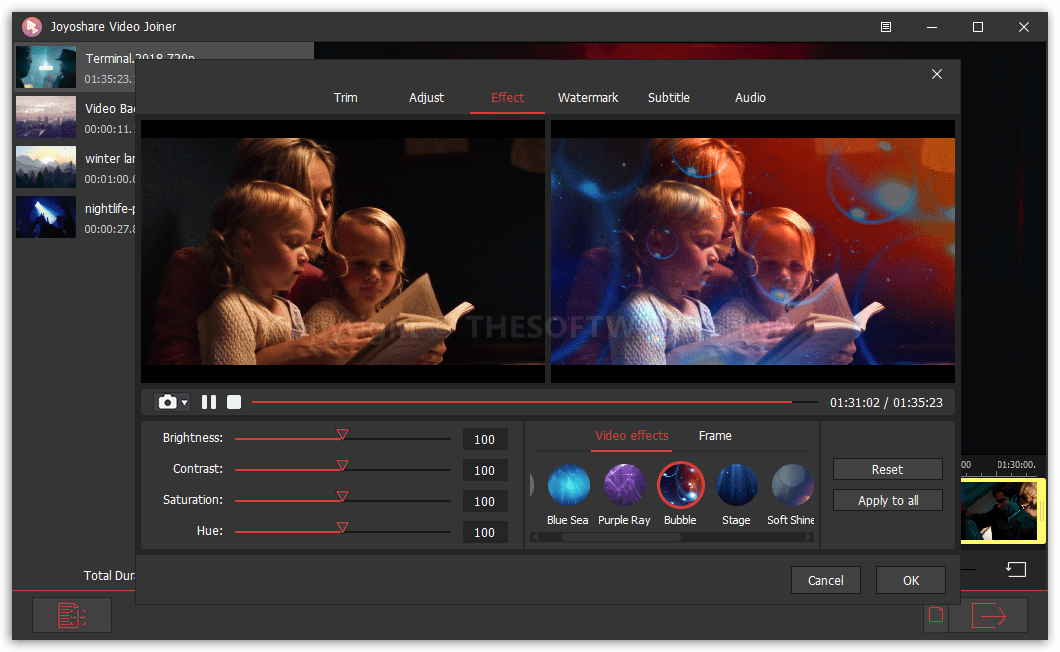Screen dimensions: 1060x652
Task: Apply the Soft Shine effect
Action: tap(791, 484)
